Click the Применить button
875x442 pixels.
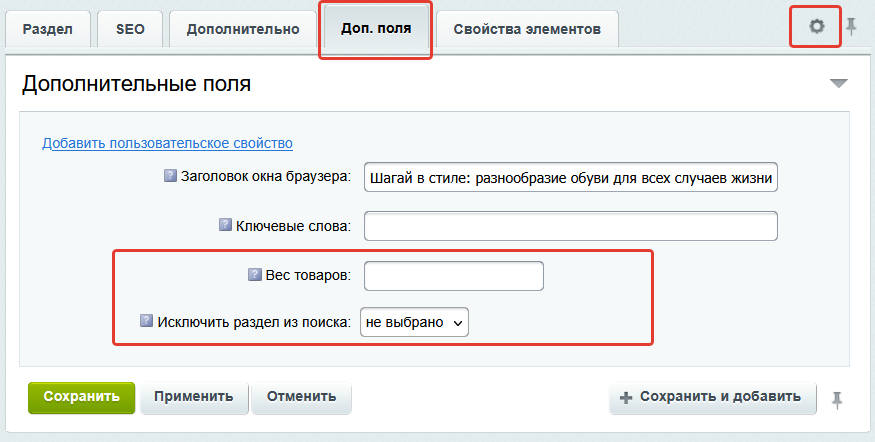[x=194, y=397]
